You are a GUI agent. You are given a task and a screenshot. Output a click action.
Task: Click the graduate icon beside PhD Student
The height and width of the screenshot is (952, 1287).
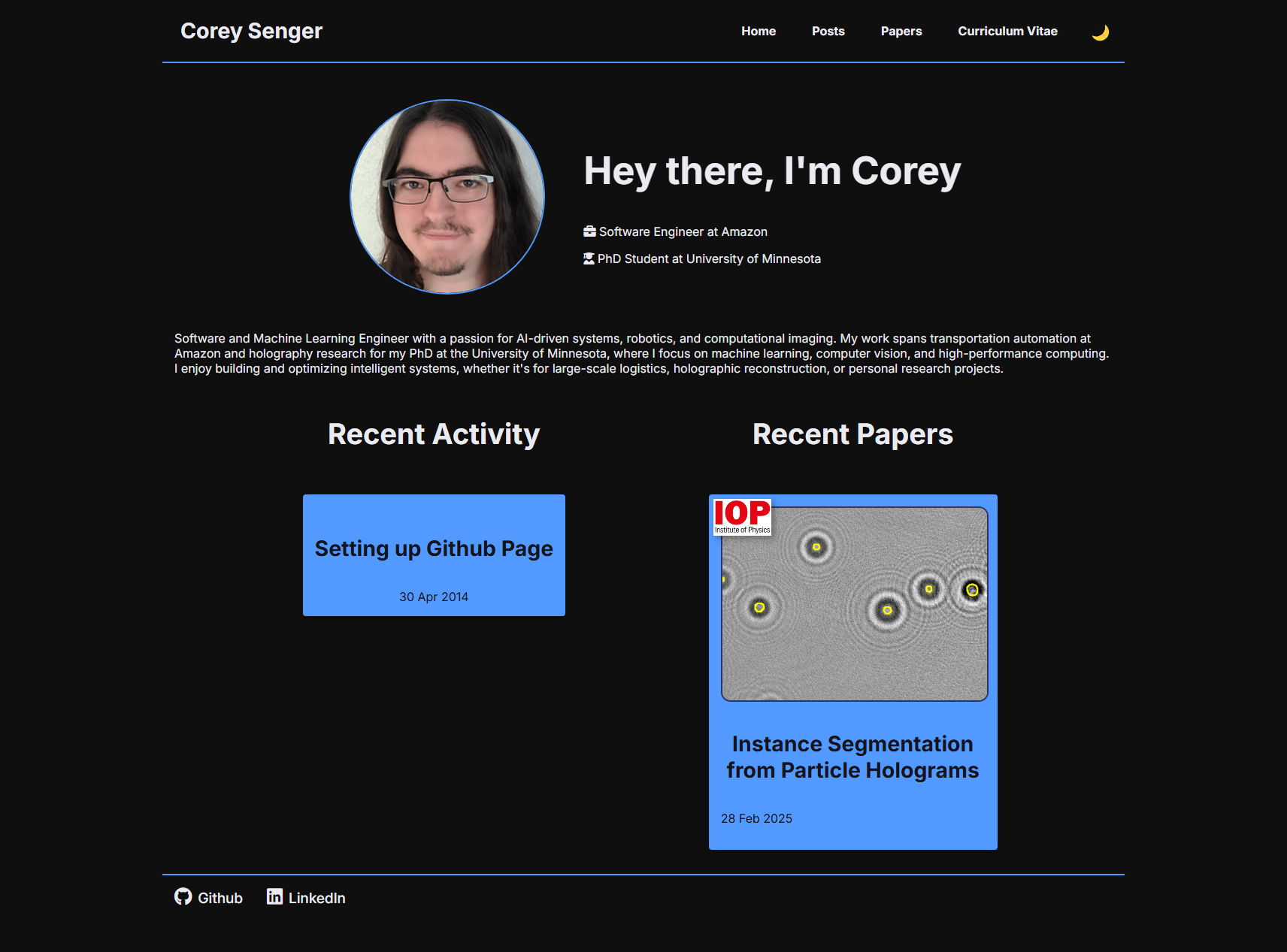click(x=589, y=258)
